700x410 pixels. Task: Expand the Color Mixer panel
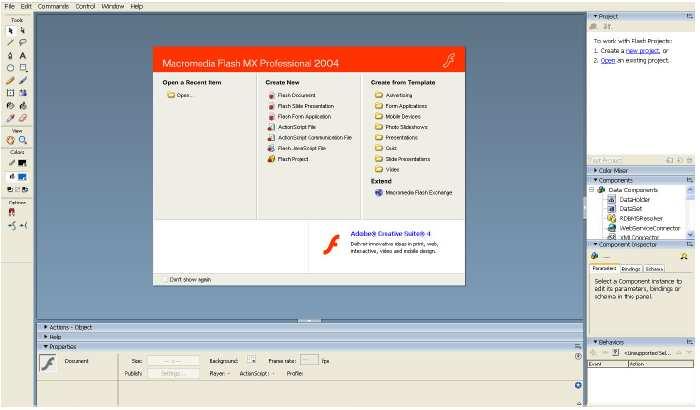click(x=595, y=171)
